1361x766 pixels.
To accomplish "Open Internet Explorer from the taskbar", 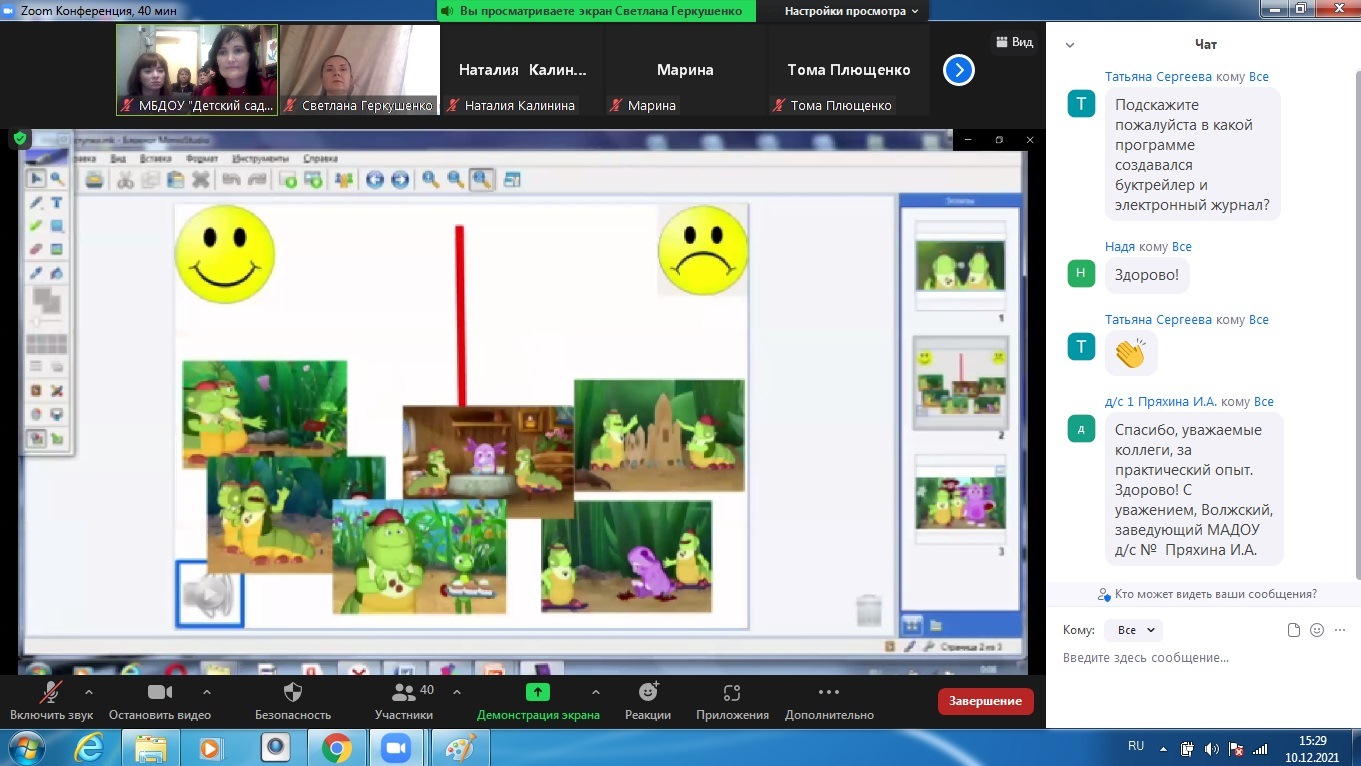I will coord(90,747).
